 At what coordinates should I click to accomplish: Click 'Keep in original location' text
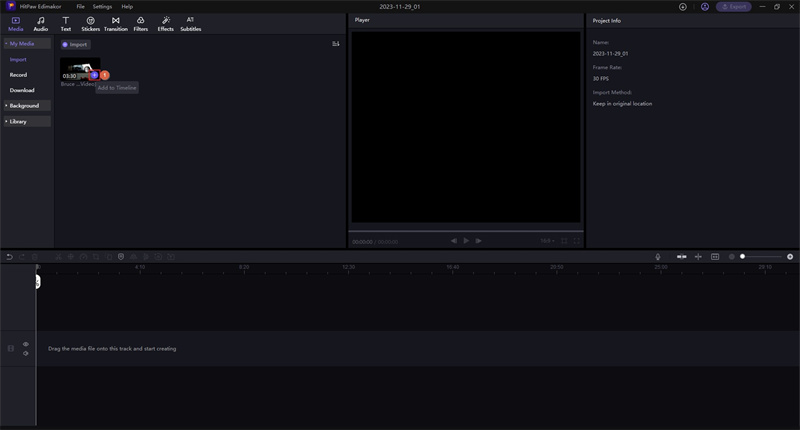(622, 104)
